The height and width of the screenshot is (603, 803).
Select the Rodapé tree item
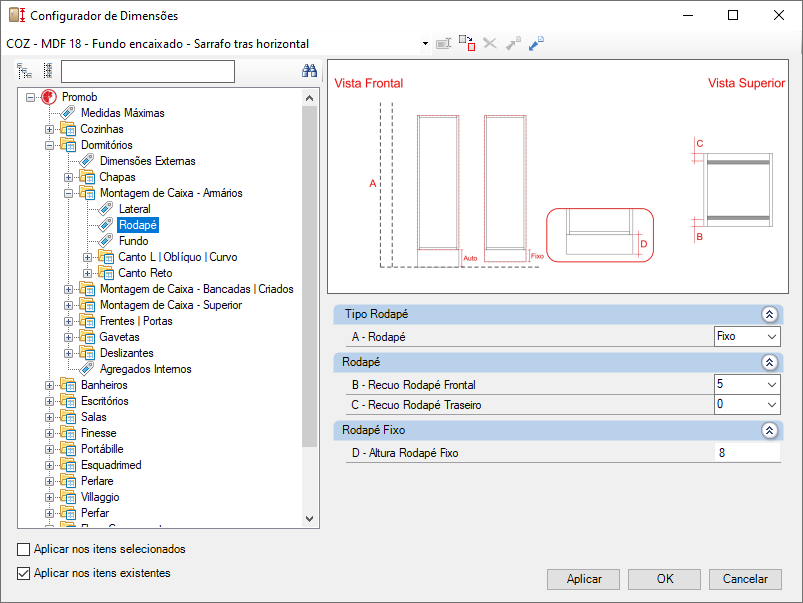click(138, 225)
